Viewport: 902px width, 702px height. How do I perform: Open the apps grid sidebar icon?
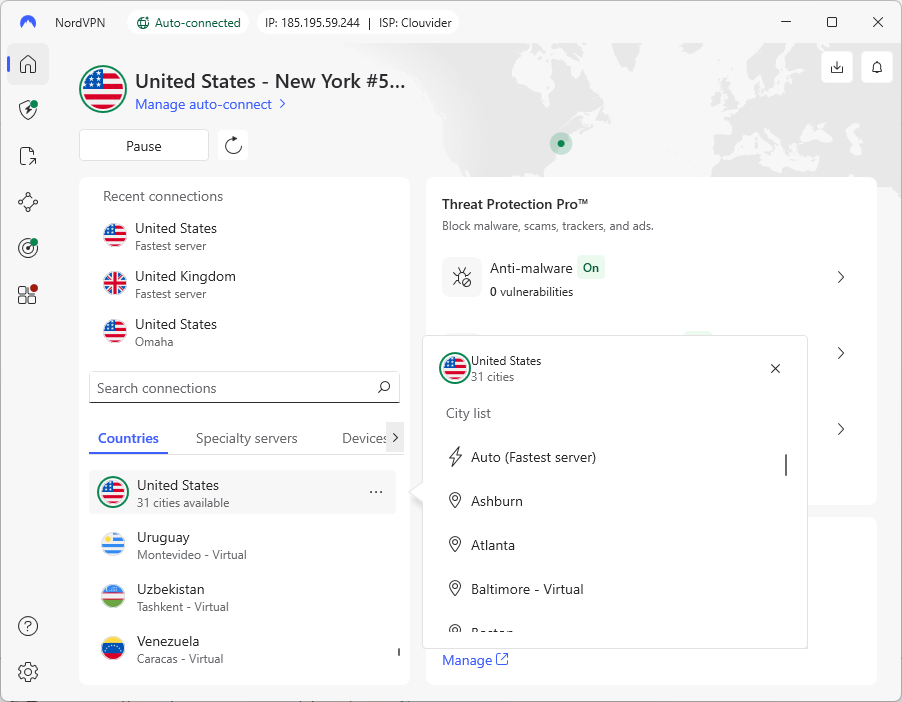pos(28,295)
